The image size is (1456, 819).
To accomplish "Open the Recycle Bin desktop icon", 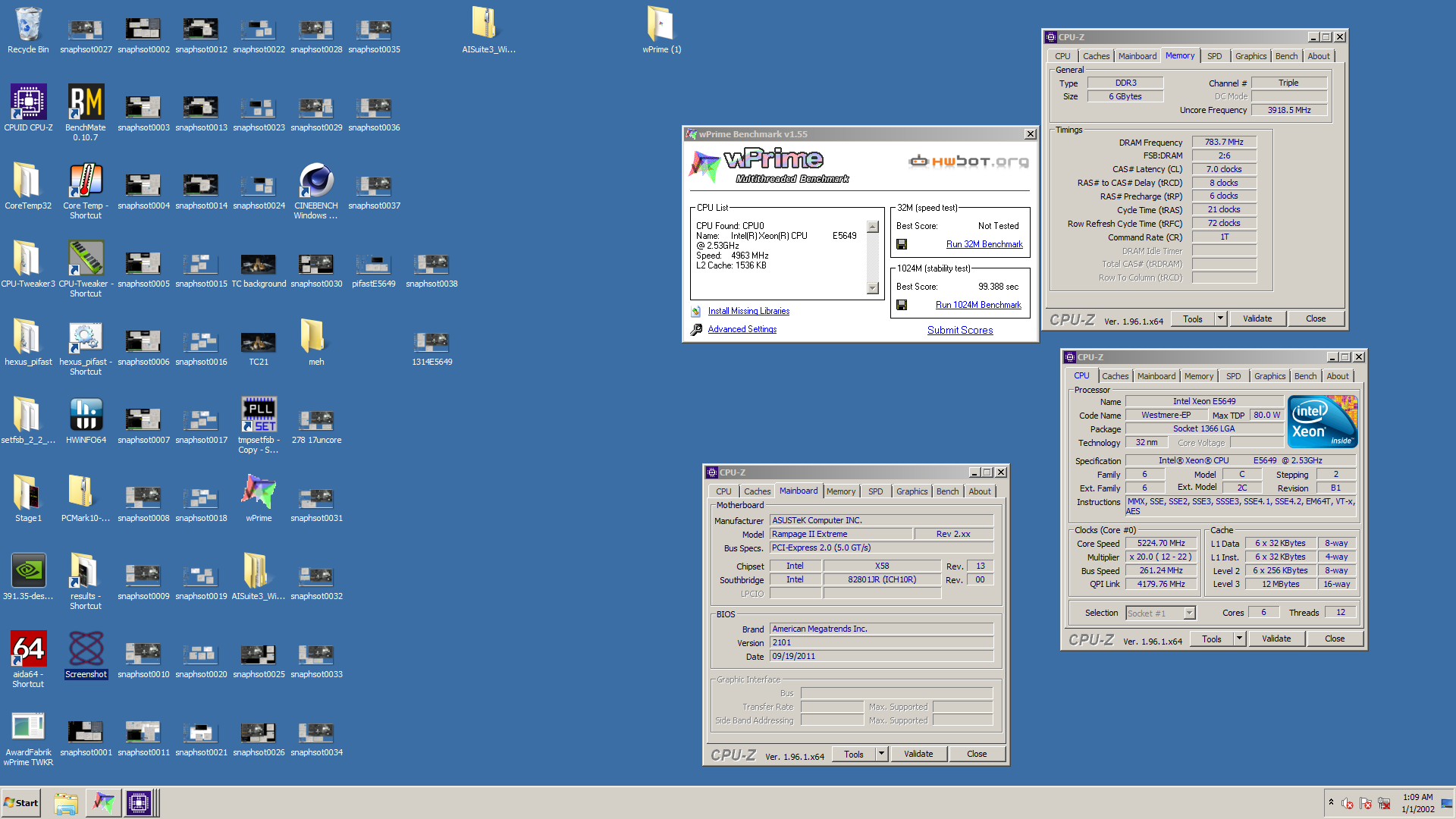I will 28,31.
